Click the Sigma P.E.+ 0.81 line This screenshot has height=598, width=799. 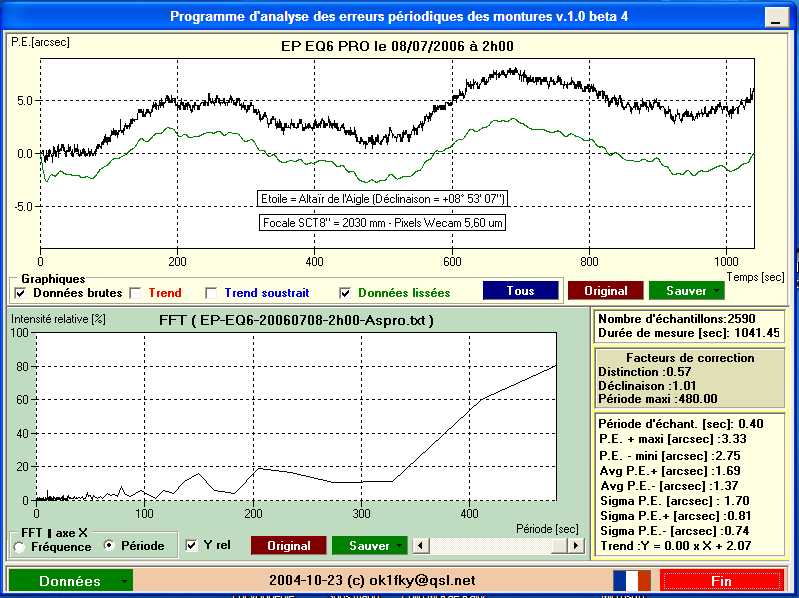pyautogui.click(x=676, y=515)
